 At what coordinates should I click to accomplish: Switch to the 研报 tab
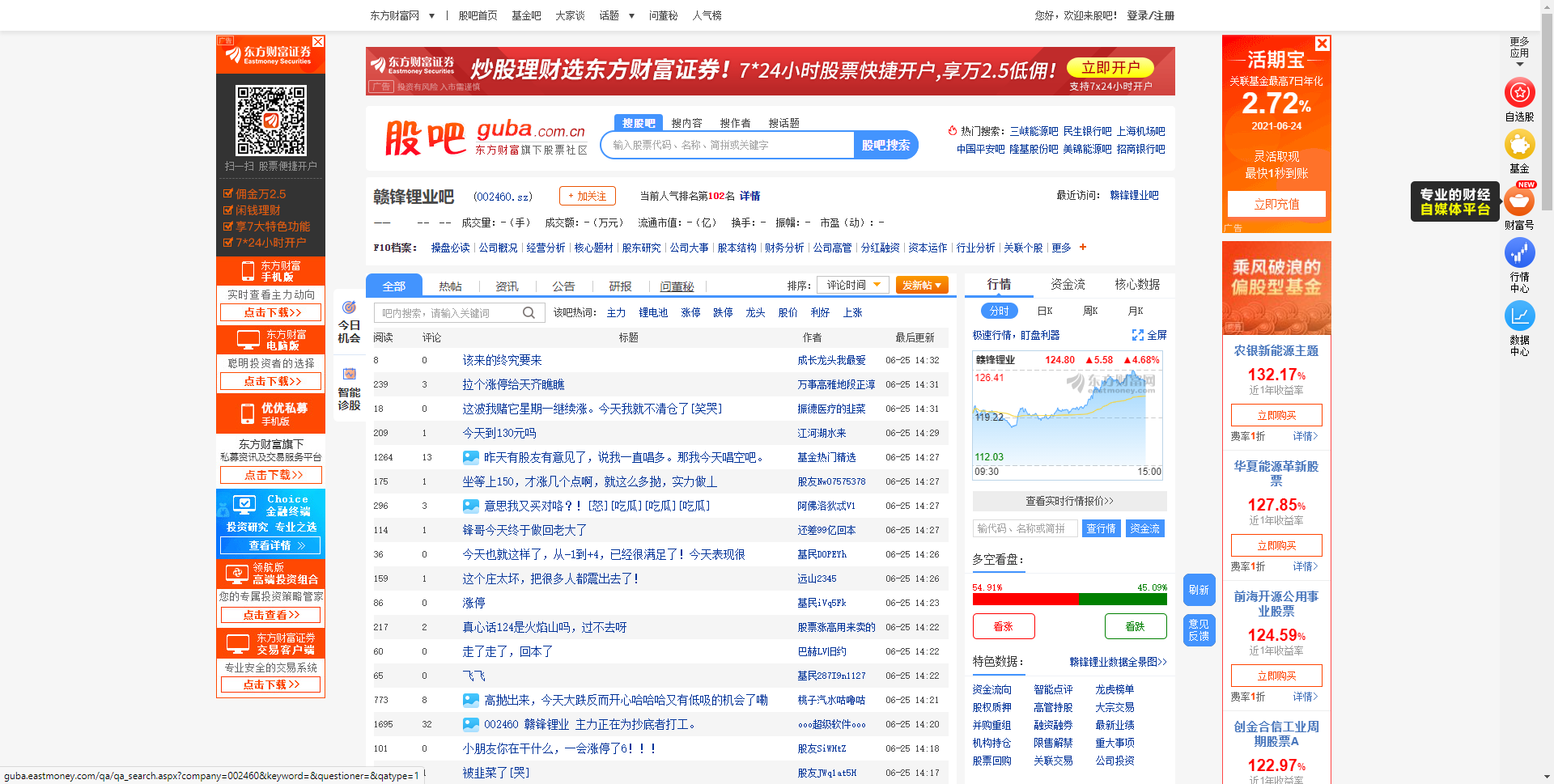tap(620, 286)
